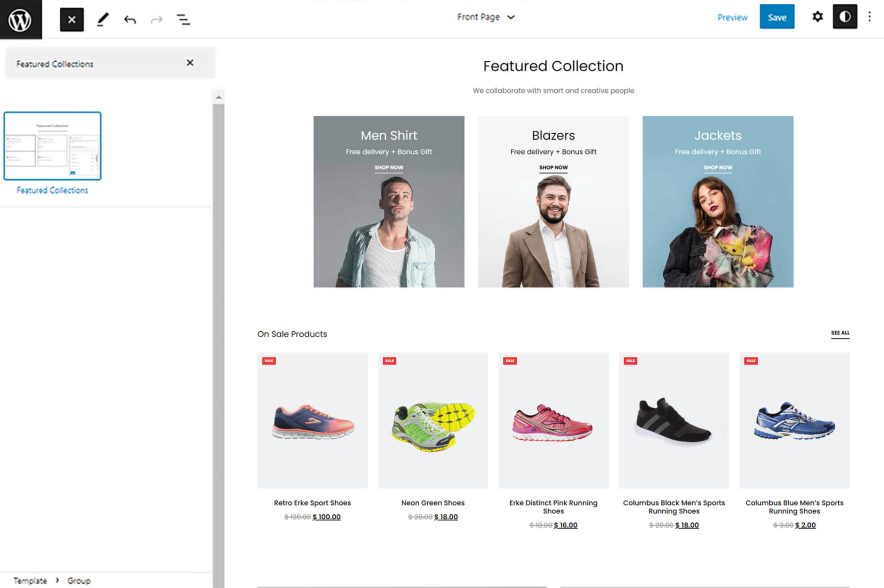
Task: Select the Featured Collections pattern thumbnail
Action: 53,145
